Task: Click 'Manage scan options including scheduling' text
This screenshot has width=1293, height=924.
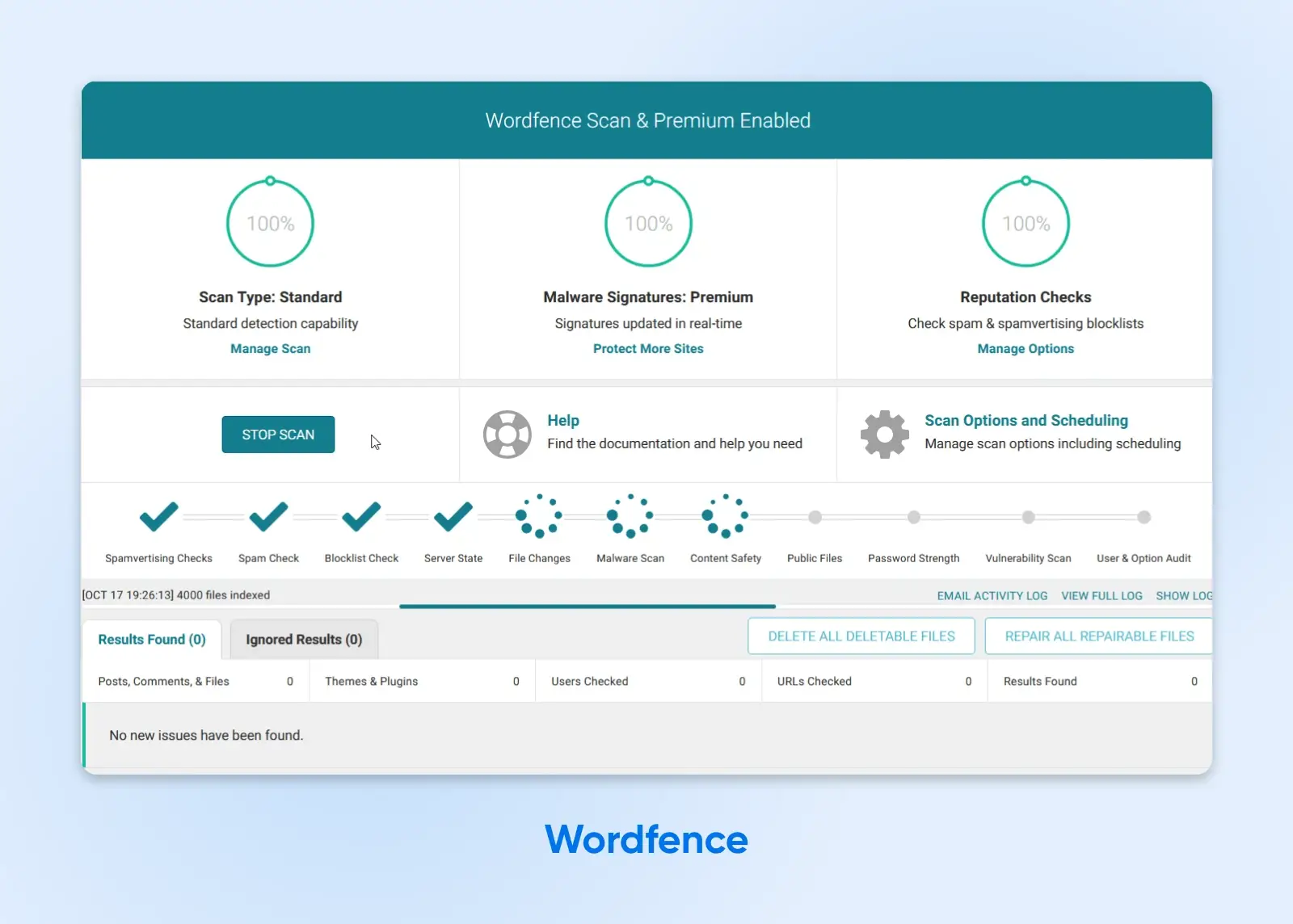Action: point(1052,444)
